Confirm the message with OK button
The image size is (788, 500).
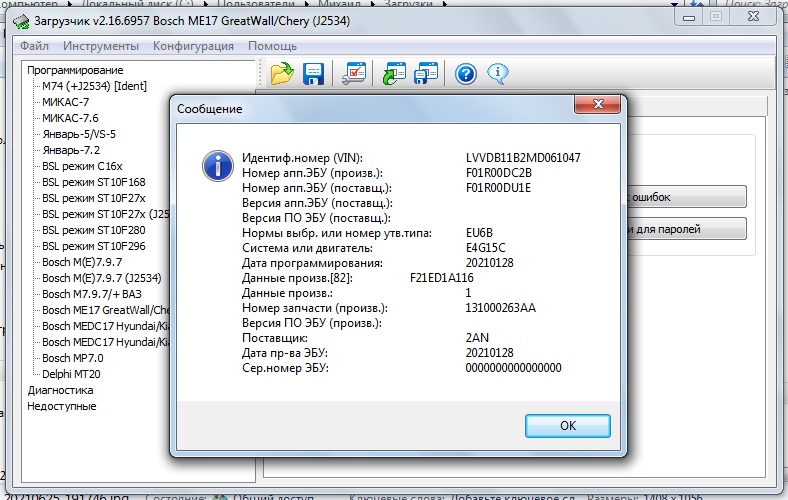[568, 426]
